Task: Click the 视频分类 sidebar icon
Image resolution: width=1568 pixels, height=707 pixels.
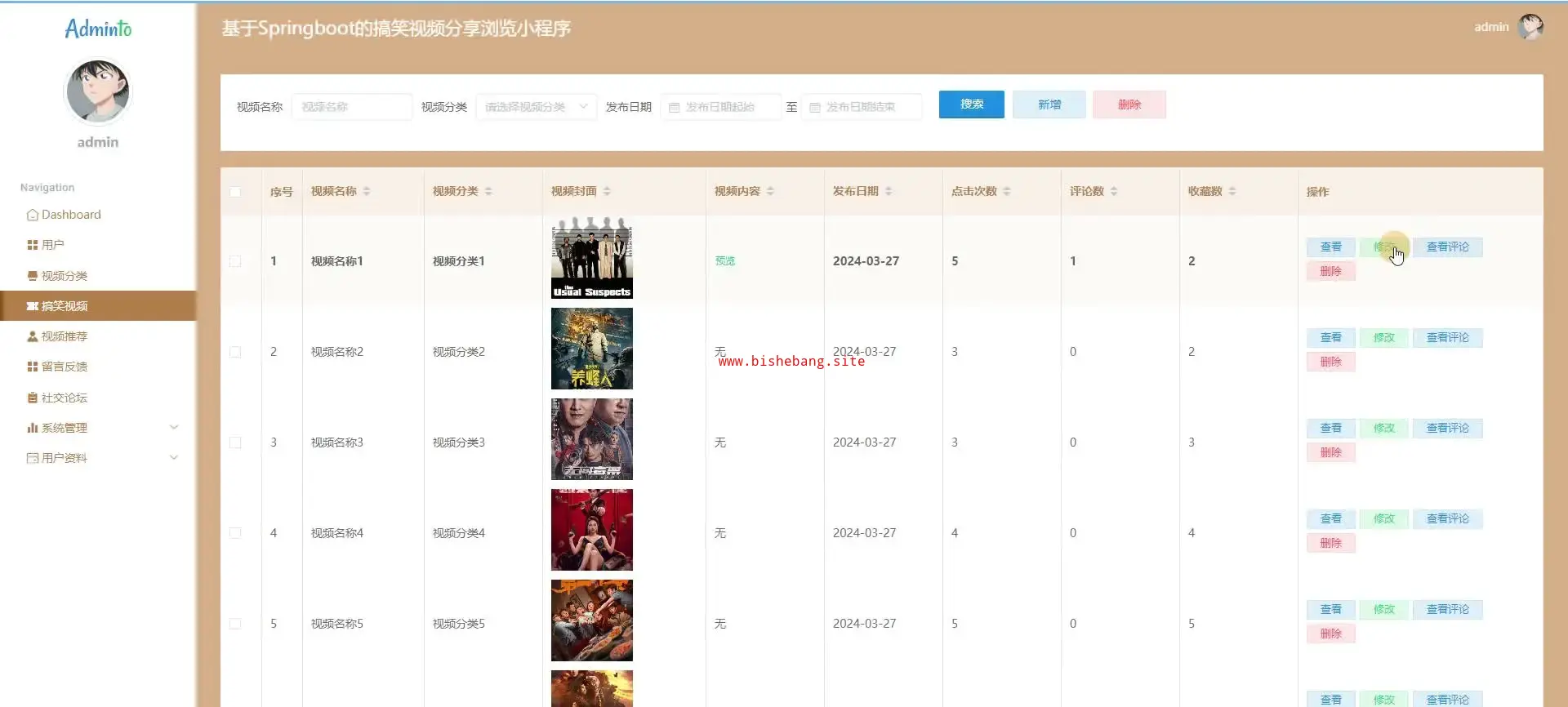Action: [33, 276]
